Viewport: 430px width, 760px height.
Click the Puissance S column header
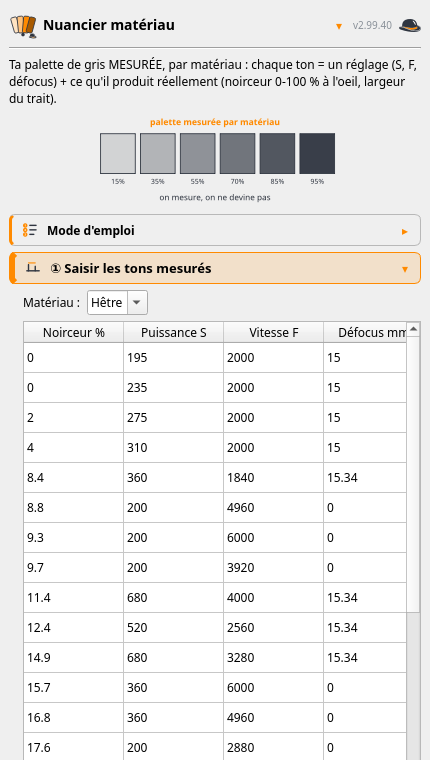(174, 332)
